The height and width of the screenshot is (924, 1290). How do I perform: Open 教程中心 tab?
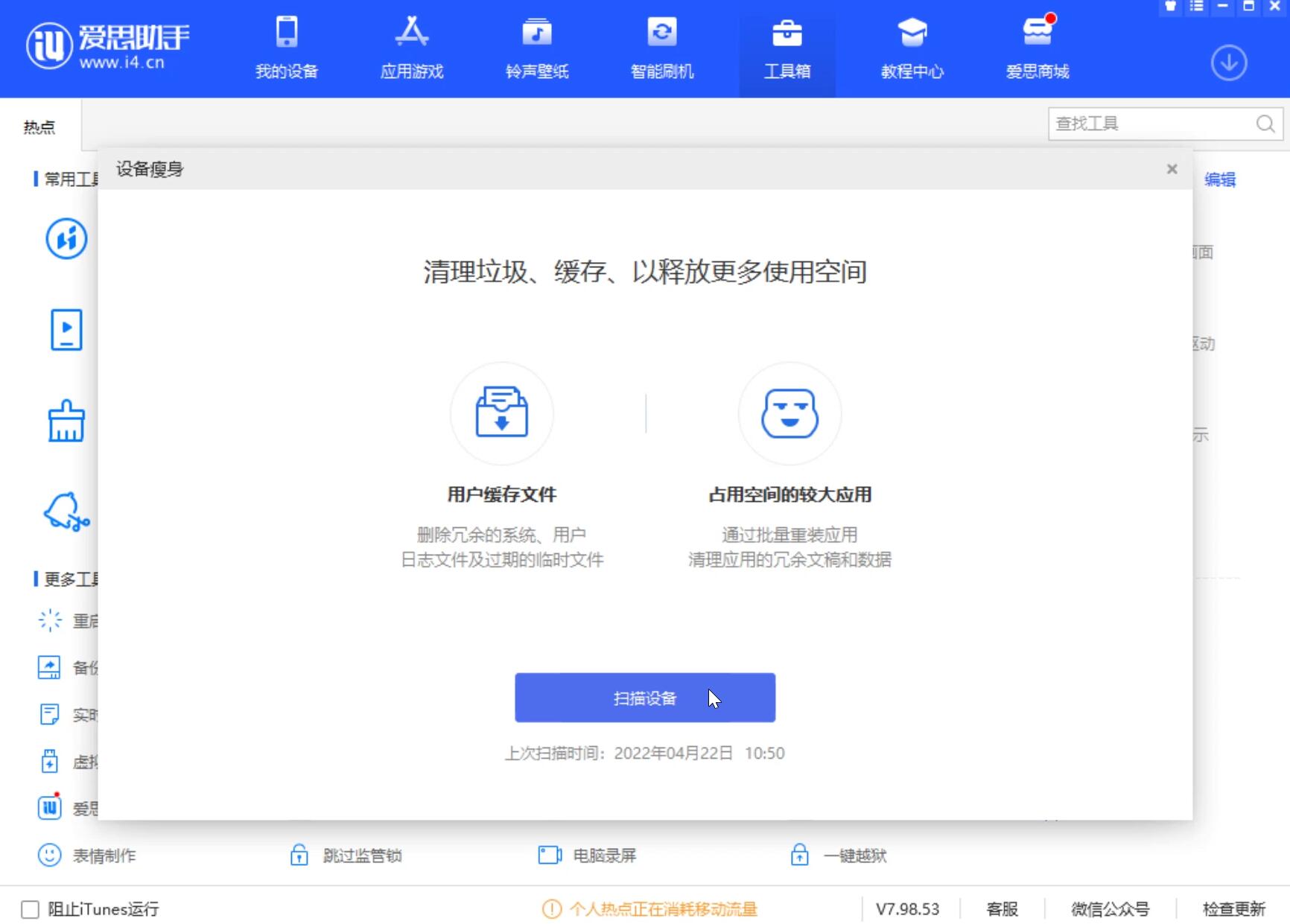coord(912,49)
